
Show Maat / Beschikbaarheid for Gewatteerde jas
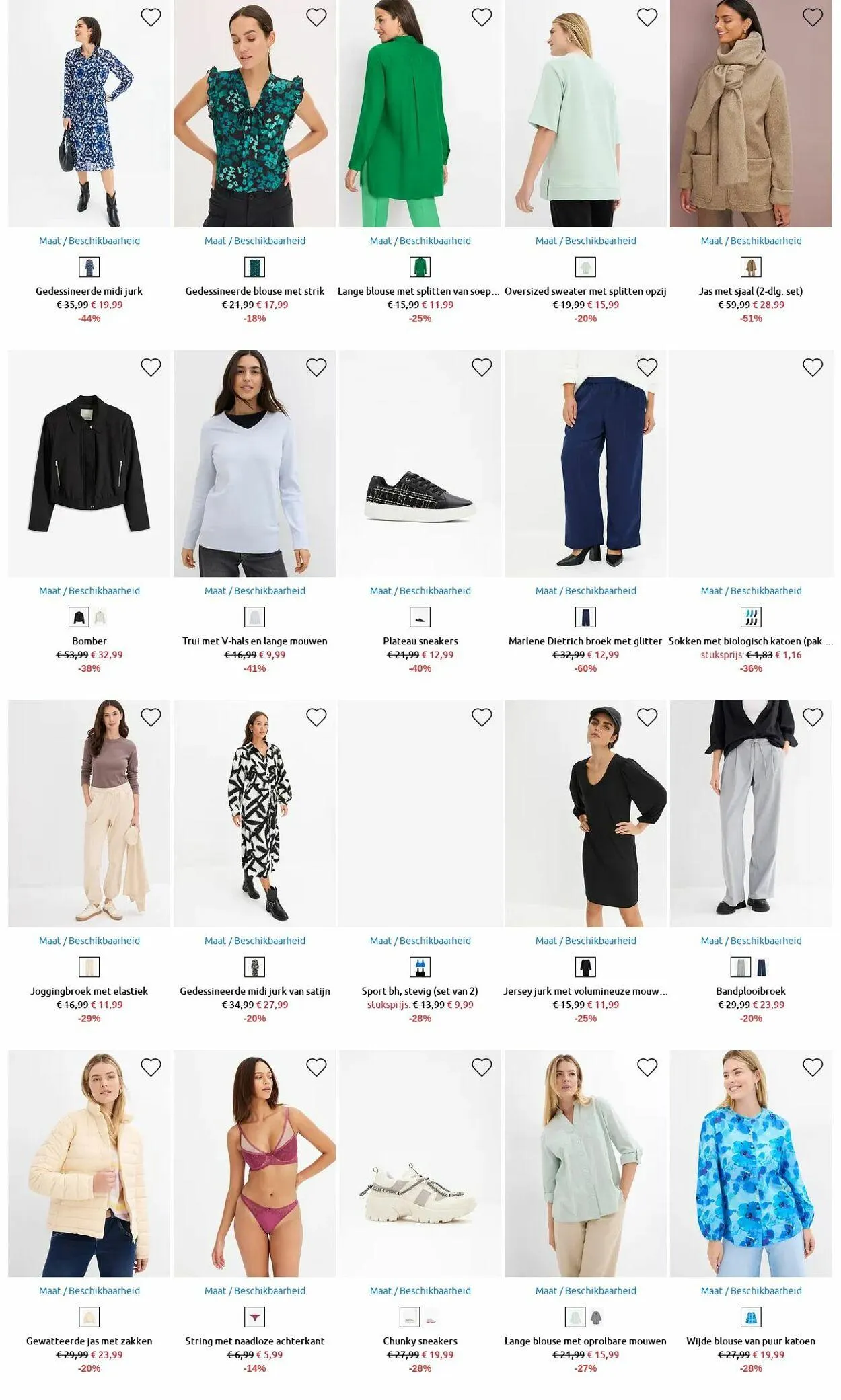click(x=89, y=1290)
